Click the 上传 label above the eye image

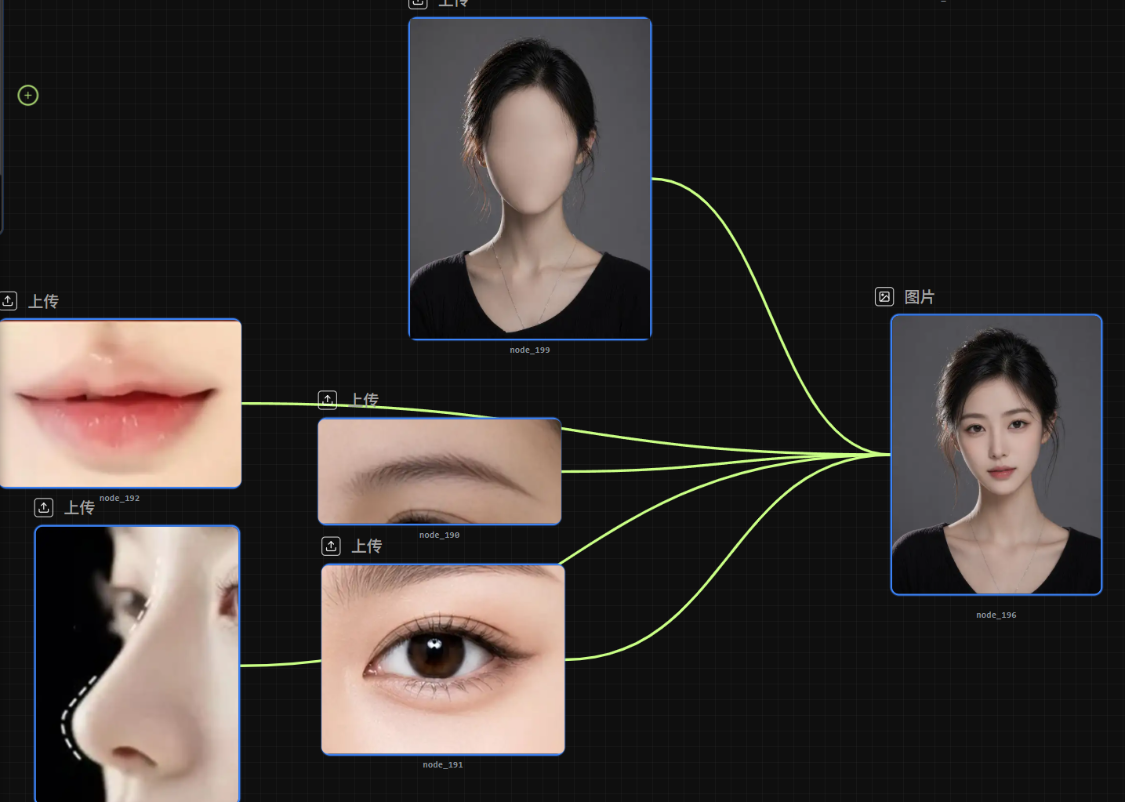(x=367, y=547)
